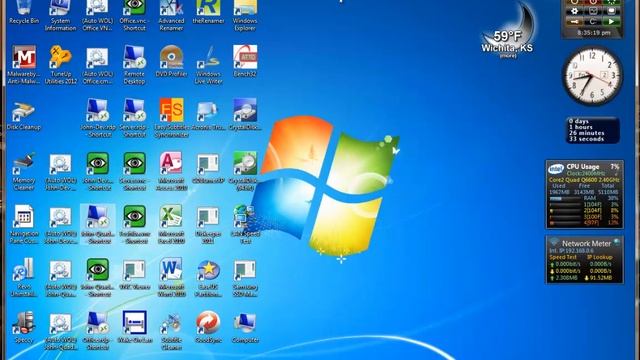Launch DVD Profiler
The width and height of the screenshot is (640, 360).
click(171, 61)
